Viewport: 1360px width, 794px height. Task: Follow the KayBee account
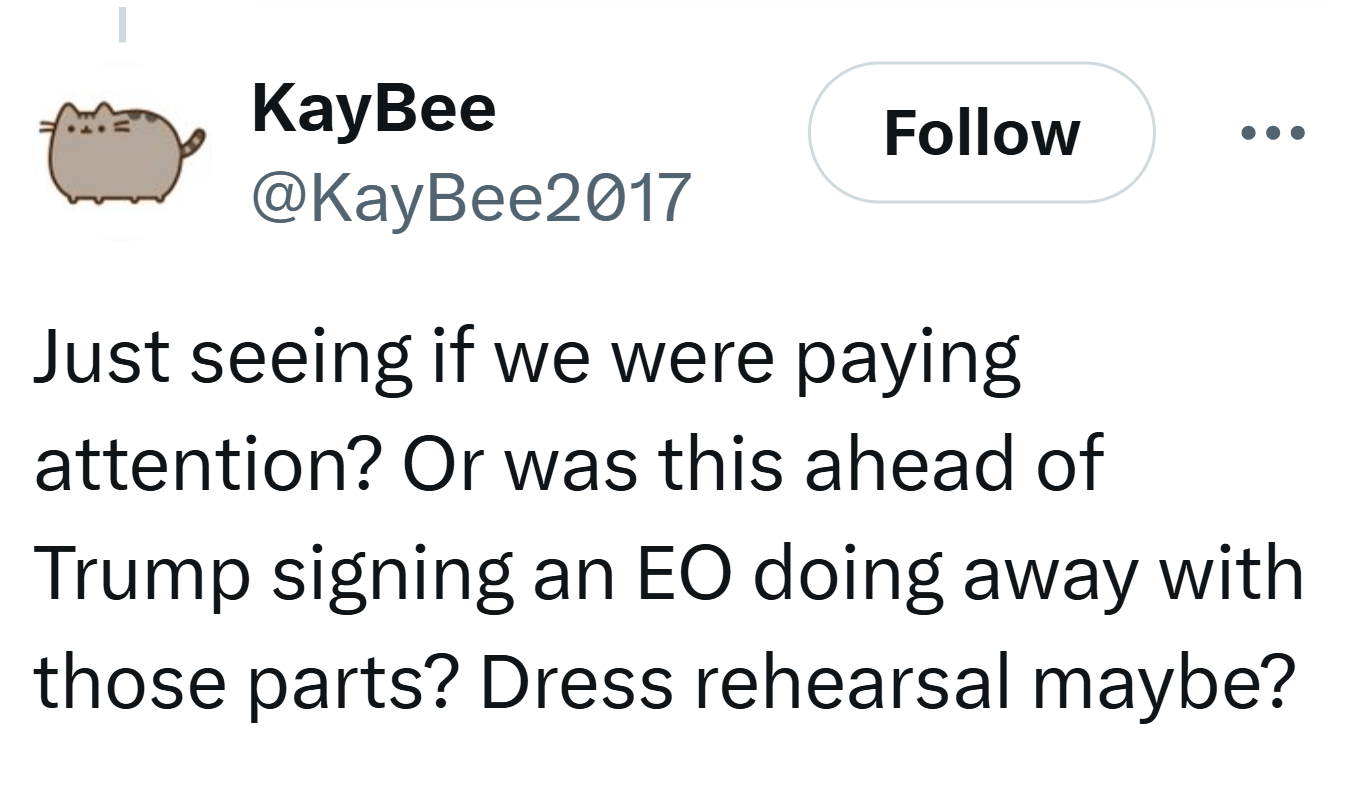pyautogui.click(x=981, y=133)
